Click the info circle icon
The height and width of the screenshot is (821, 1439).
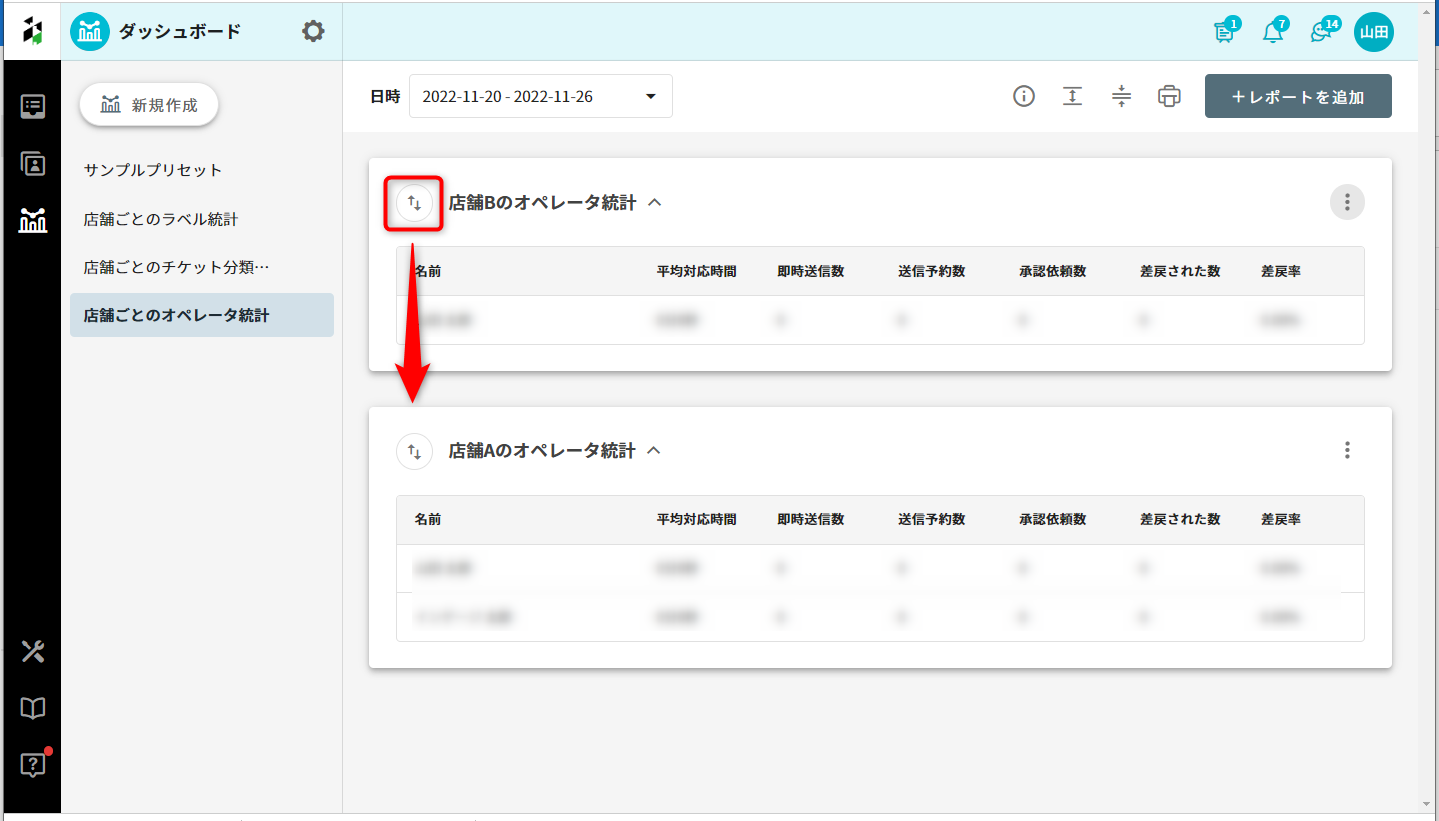pyautogui.click(x=1023, y=97)
